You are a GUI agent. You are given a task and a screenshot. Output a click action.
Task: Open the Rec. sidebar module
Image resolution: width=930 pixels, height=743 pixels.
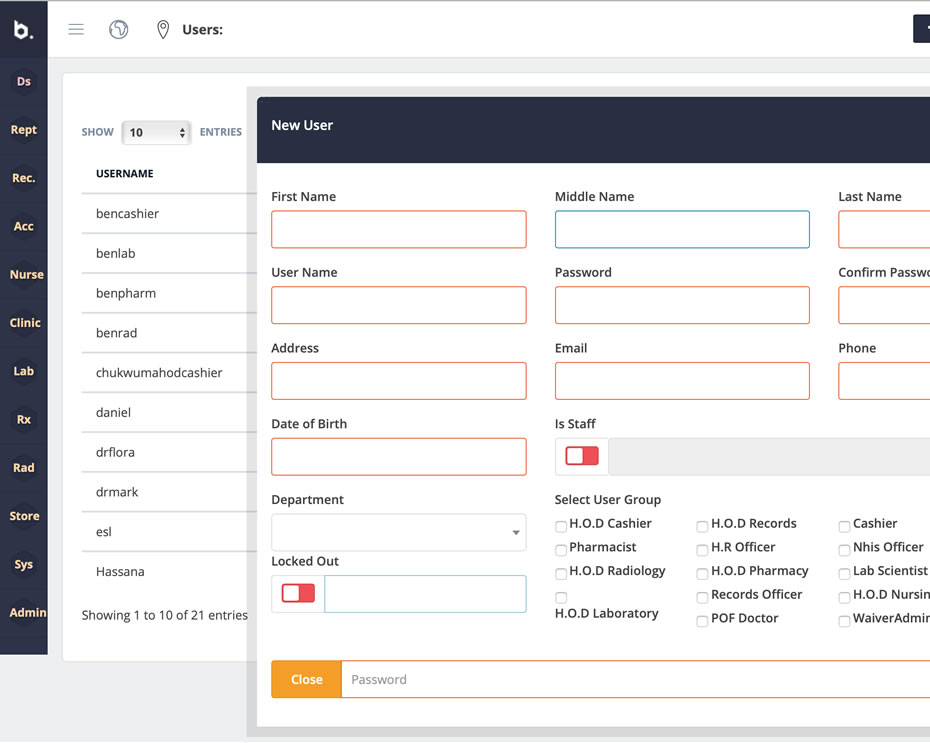(24, 178)
